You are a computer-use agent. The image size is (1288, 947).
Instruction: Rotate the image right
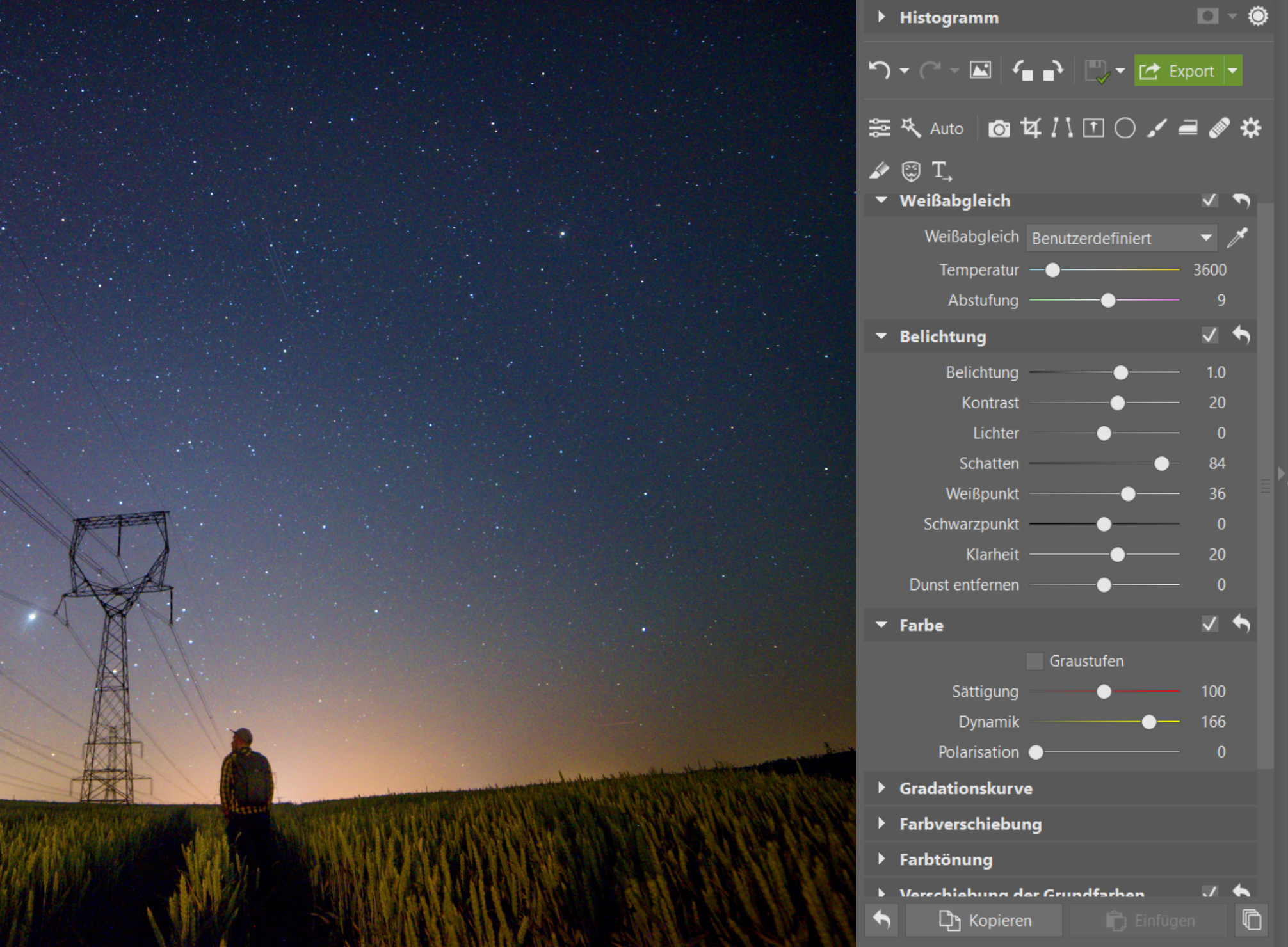1053,70
